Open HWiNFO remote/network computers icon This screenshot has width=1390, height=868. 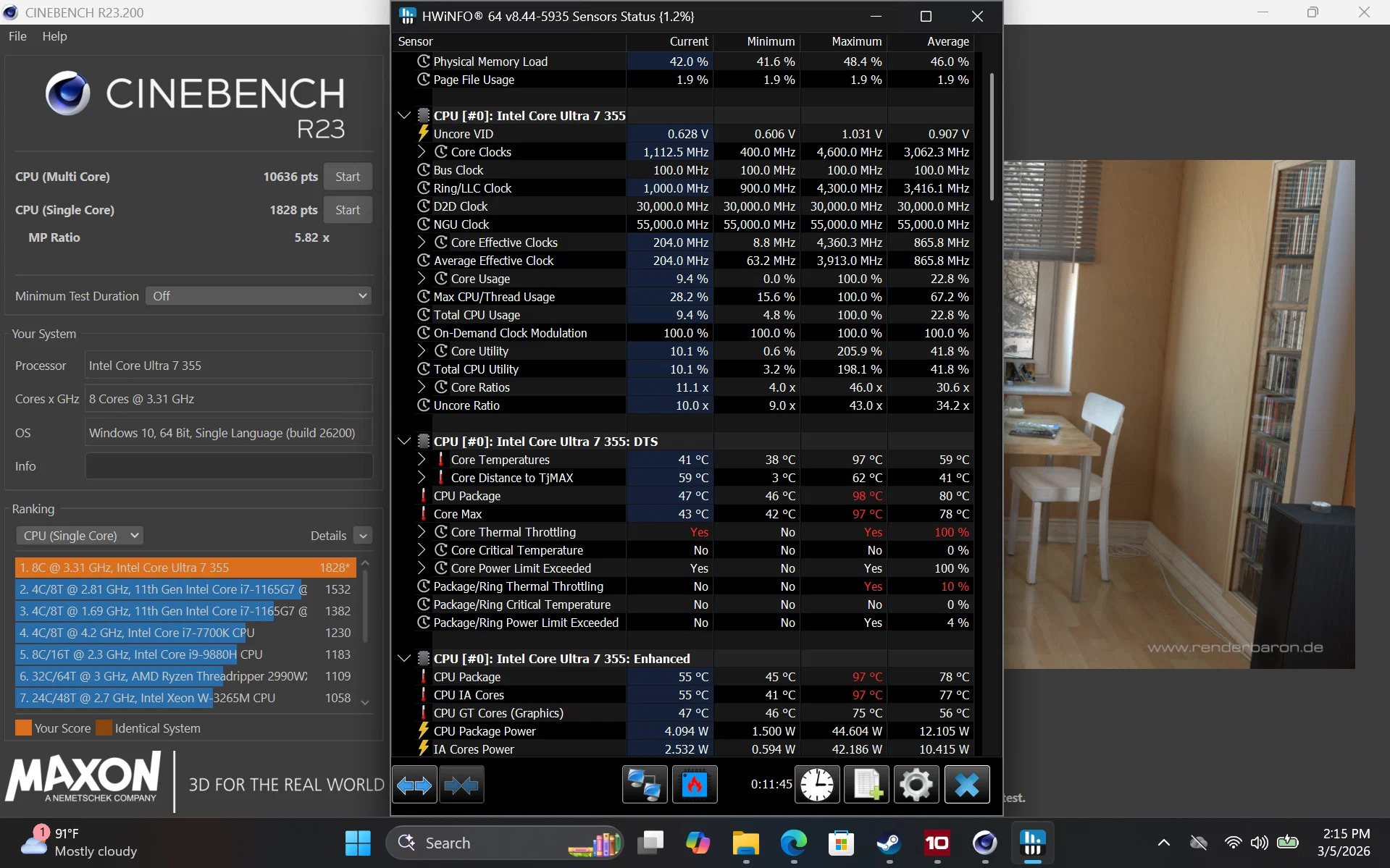(645, 785)
